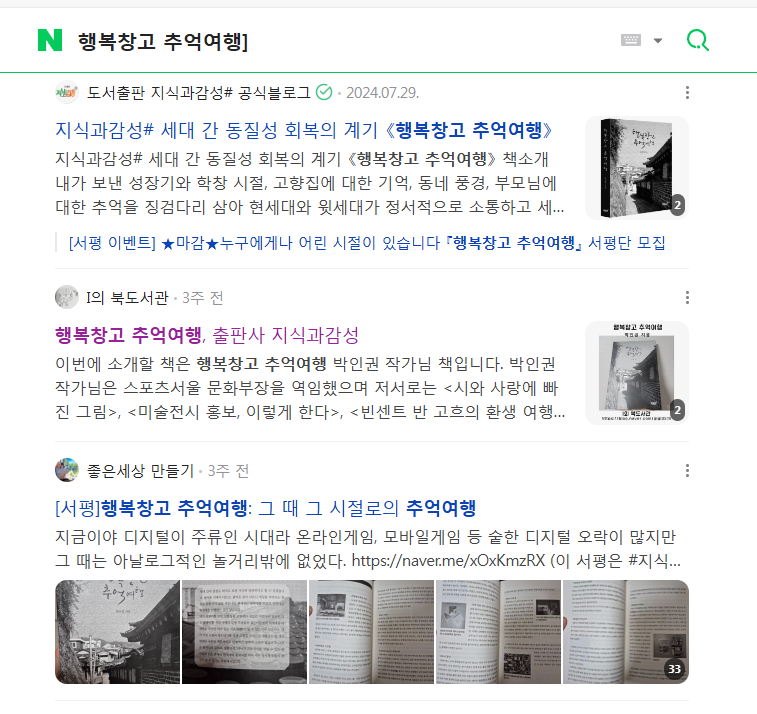Open the last review photo with the 33 badge
Image resolution: width=757 pixels, height=714 pixels.
click(x=626, y=632)
